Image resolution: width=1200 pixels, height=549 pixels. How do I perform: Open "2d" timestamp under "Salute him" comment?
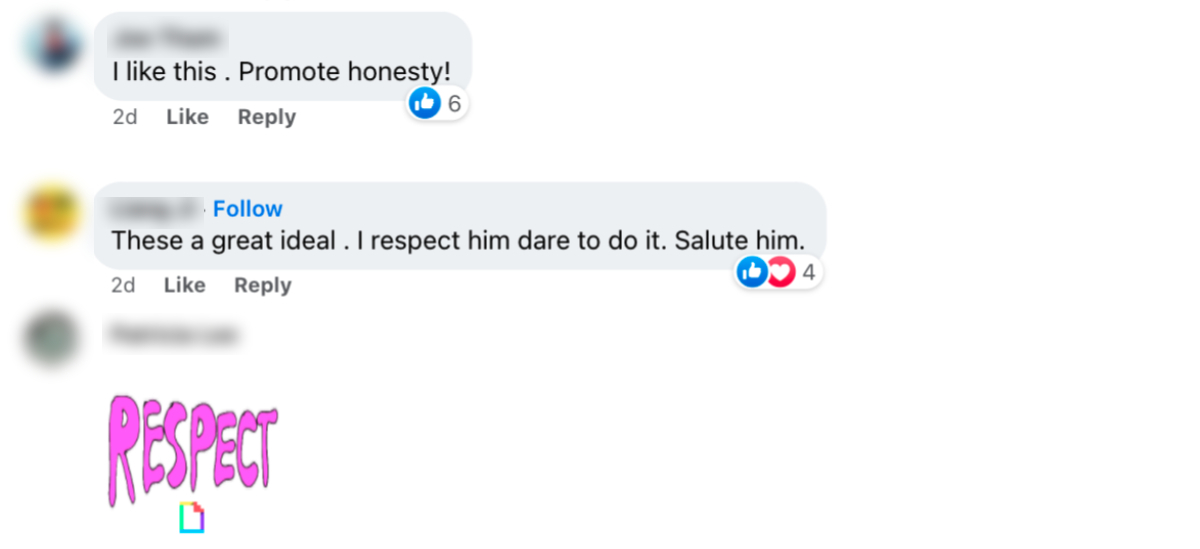tap(123, 285)
